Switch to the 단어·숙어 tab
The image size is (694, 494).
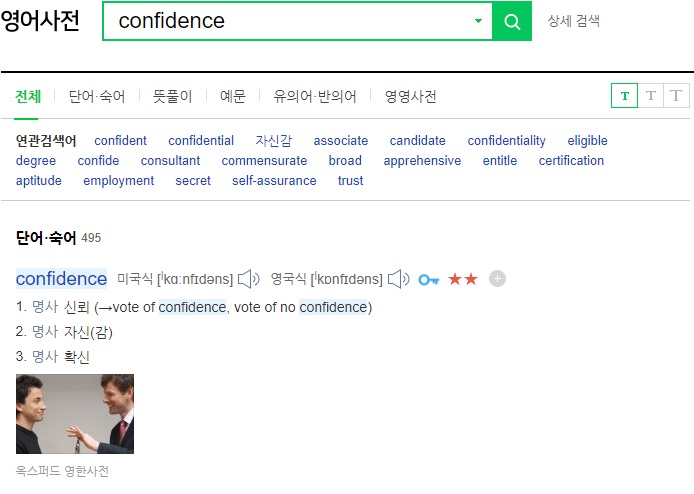click(x=97, y=96)
